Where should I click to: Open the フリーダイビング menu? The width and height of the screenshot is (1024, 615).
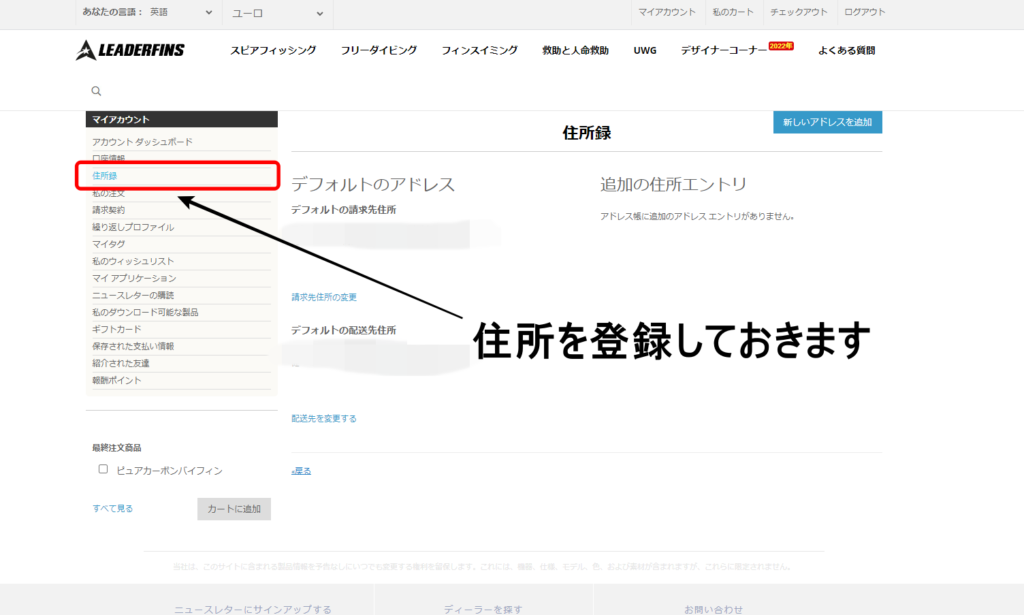click(378, 50)
